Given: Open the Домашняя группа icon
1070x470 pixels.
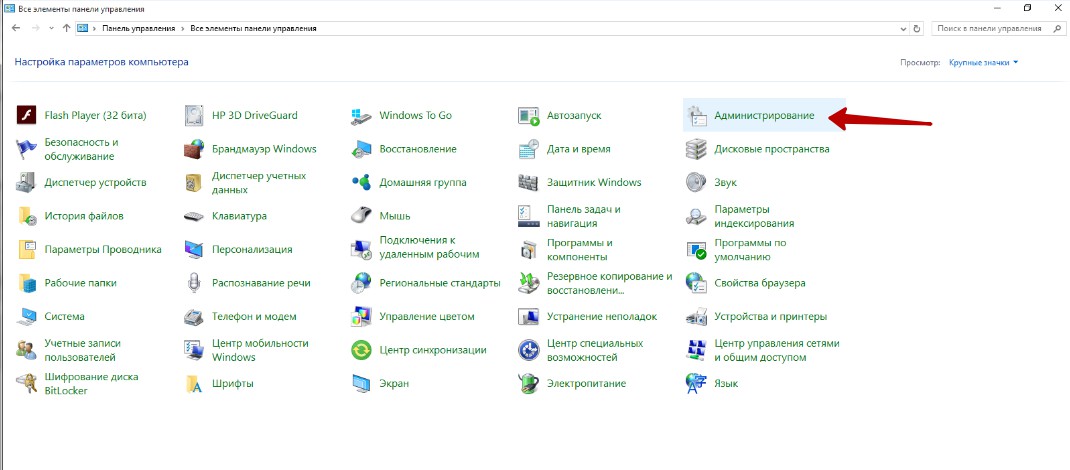Looking at the screenshot, I should tap(361, 182).
